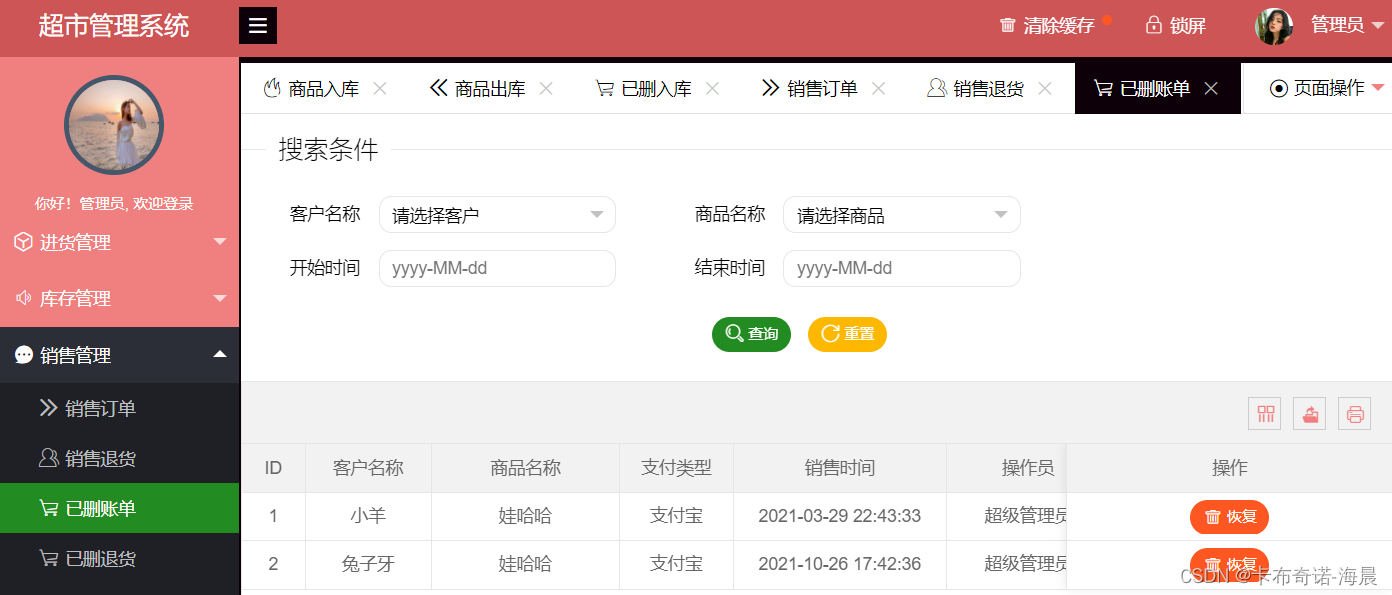Open the 管理员 user dropdown
1392x595 pixels.
1347,25
